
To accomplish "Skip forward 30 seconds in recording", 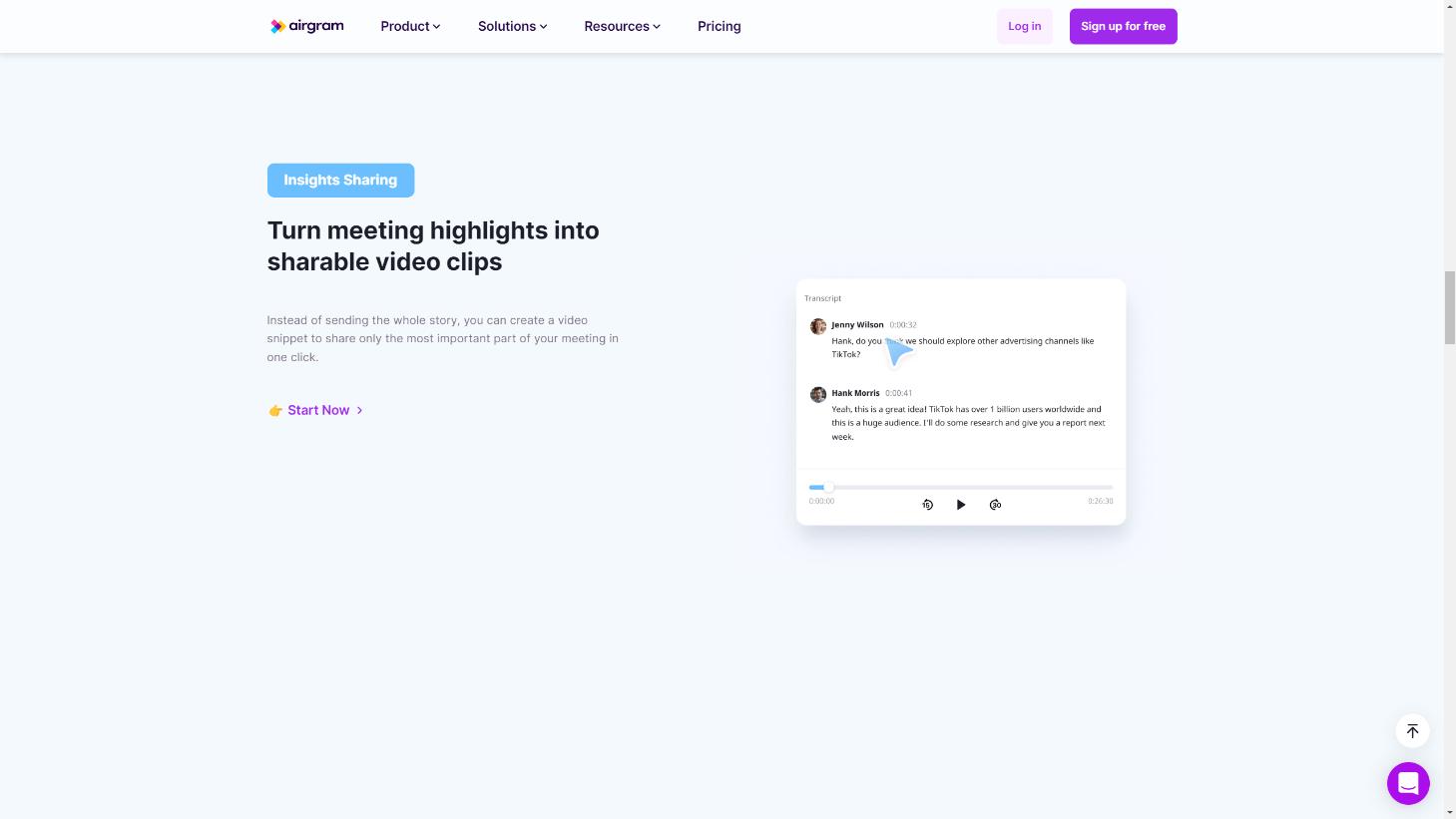I will (995, 505).
